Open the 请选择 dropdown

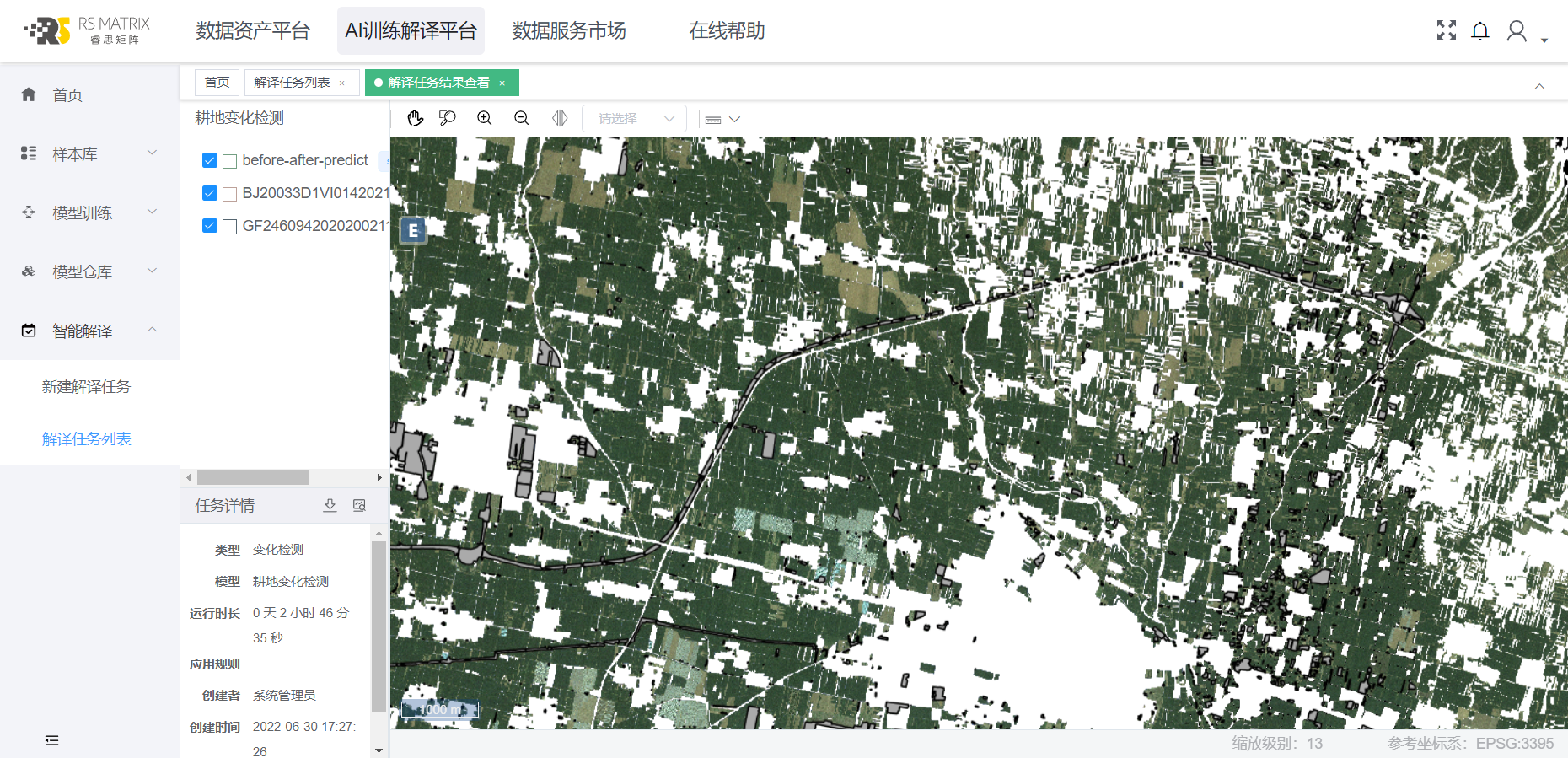click(x=634, y=119)
